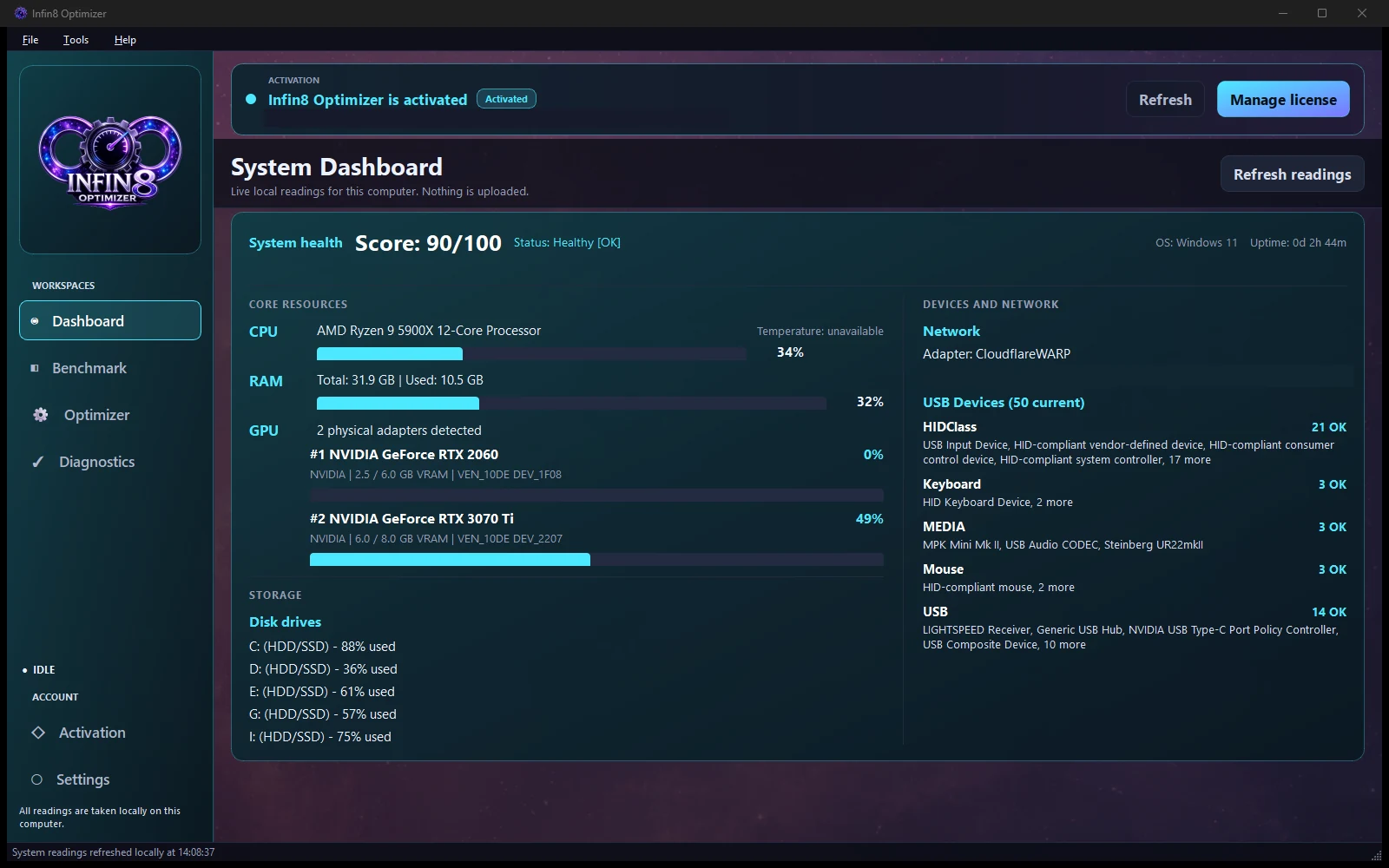Click the RTX 2060 usage bar
The height and width of the screenshot is (868, 1389).
coord(596,496)
